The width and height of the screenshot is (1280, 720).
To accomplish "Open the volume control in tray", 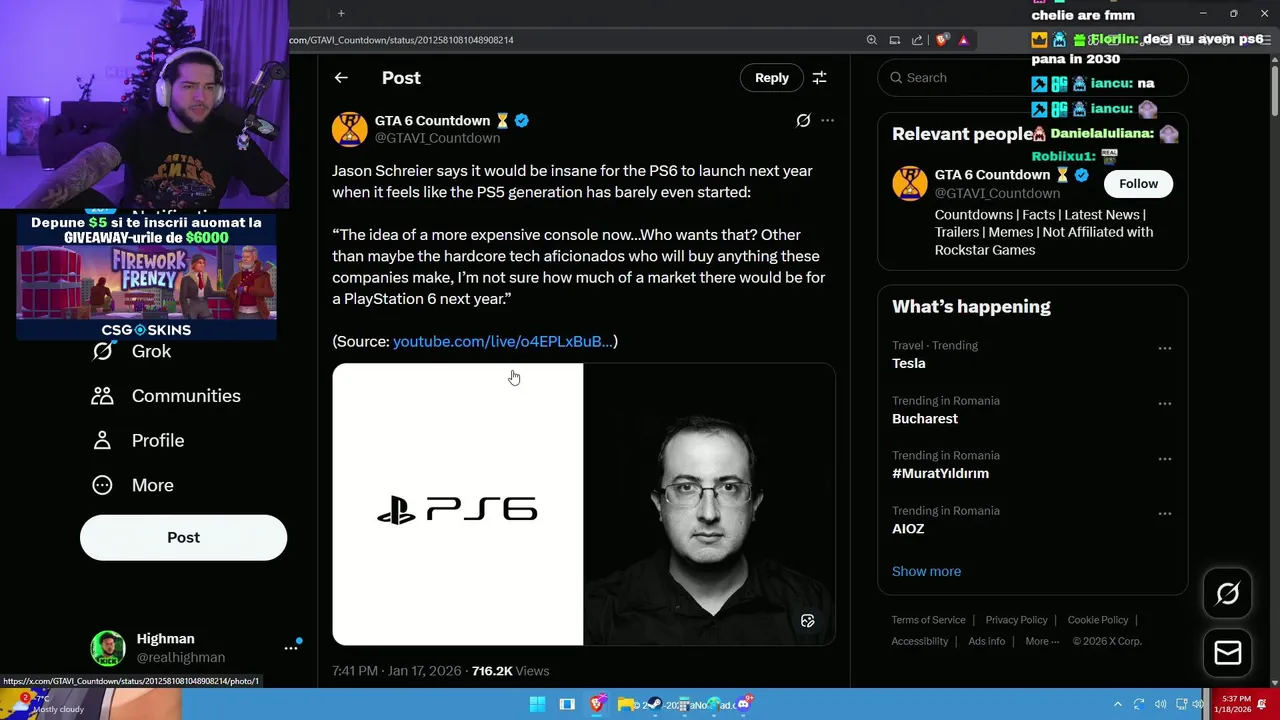I will [x=1160, y=704].
